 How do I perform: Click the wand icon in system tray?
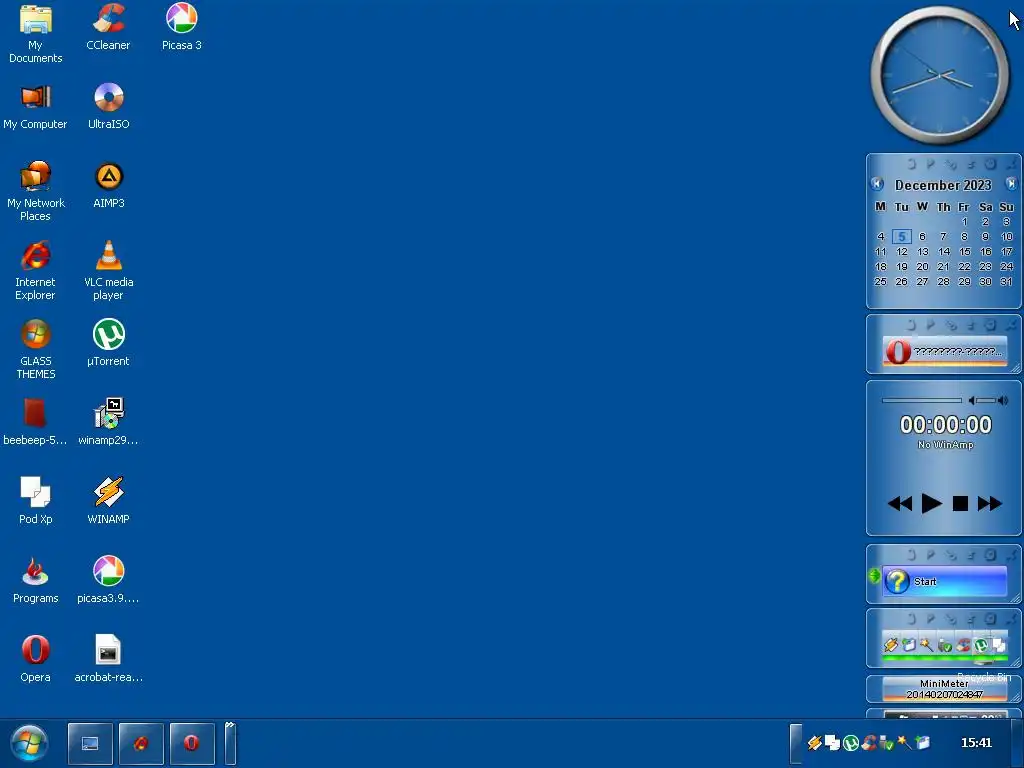click(904, 743)
